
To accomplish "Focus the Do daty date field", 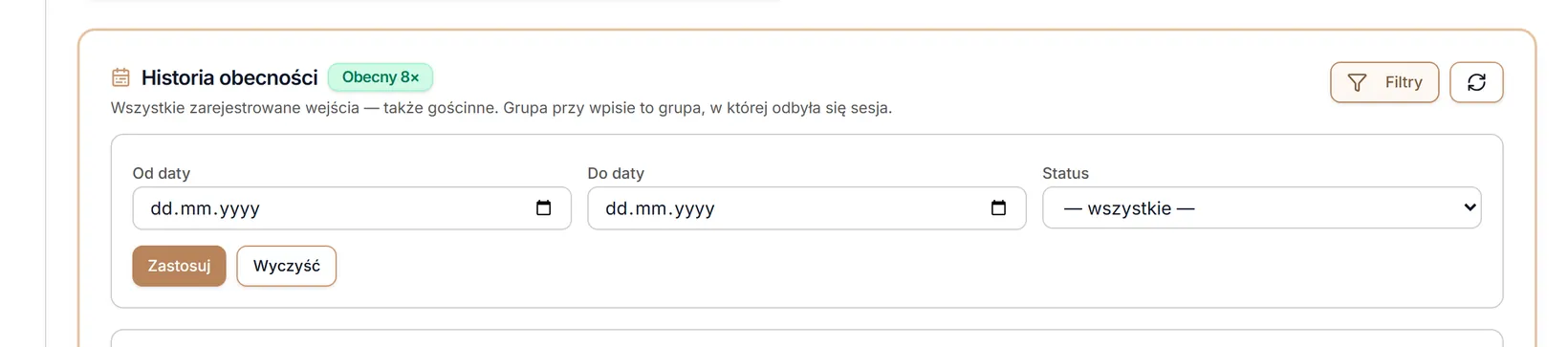I will pos(806,208).
